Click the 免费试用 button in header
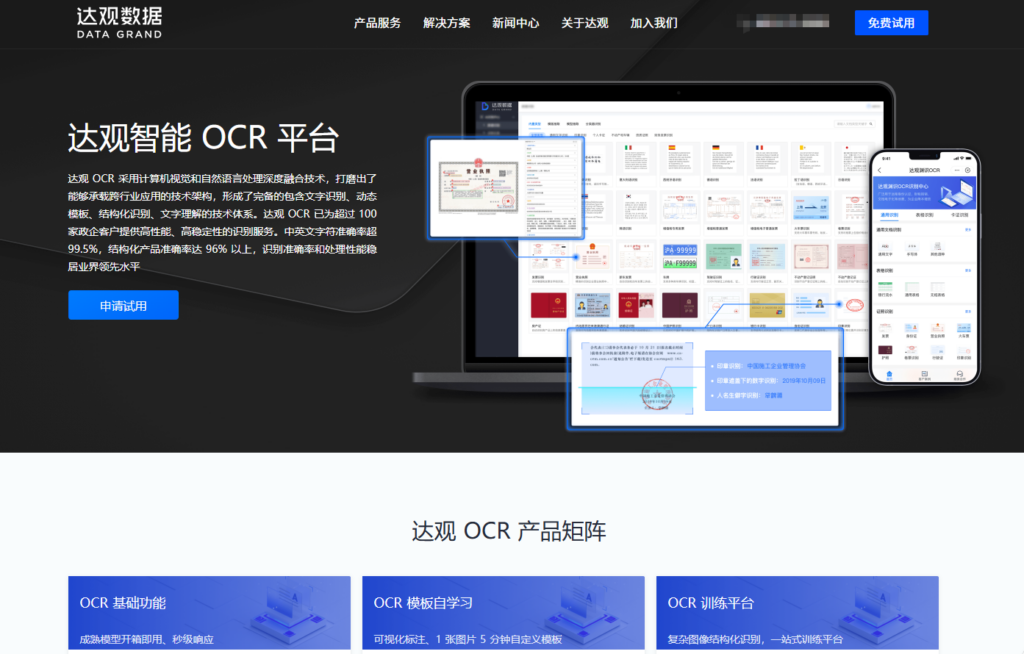This screenshot has width=1024, height=654. pos(891,23)
